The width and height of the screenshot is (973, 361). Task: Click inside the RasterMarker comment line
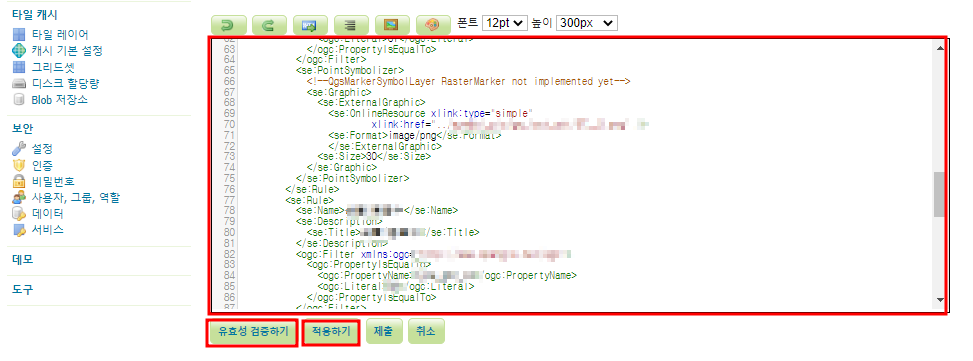[469, 81]
